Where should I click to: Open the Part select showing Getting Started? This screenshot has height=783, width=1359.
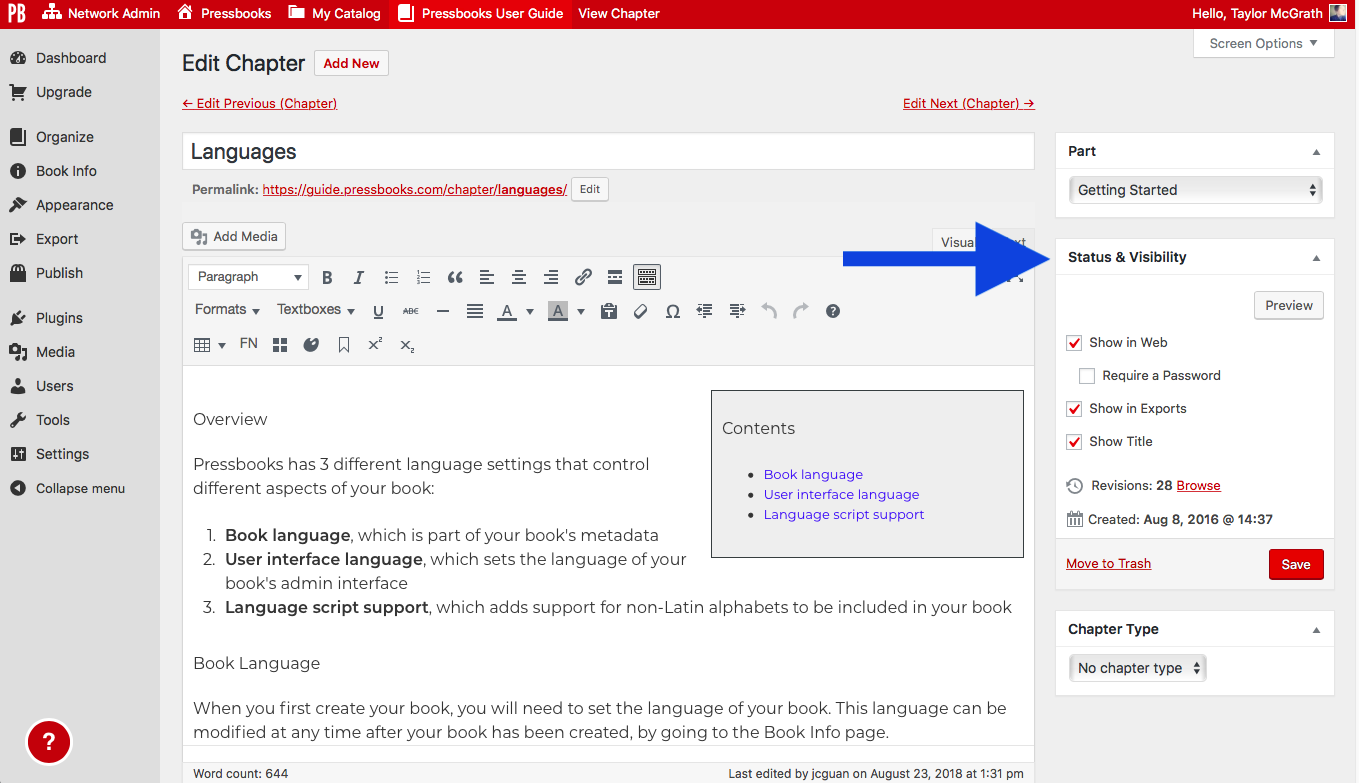point(1195,190)
